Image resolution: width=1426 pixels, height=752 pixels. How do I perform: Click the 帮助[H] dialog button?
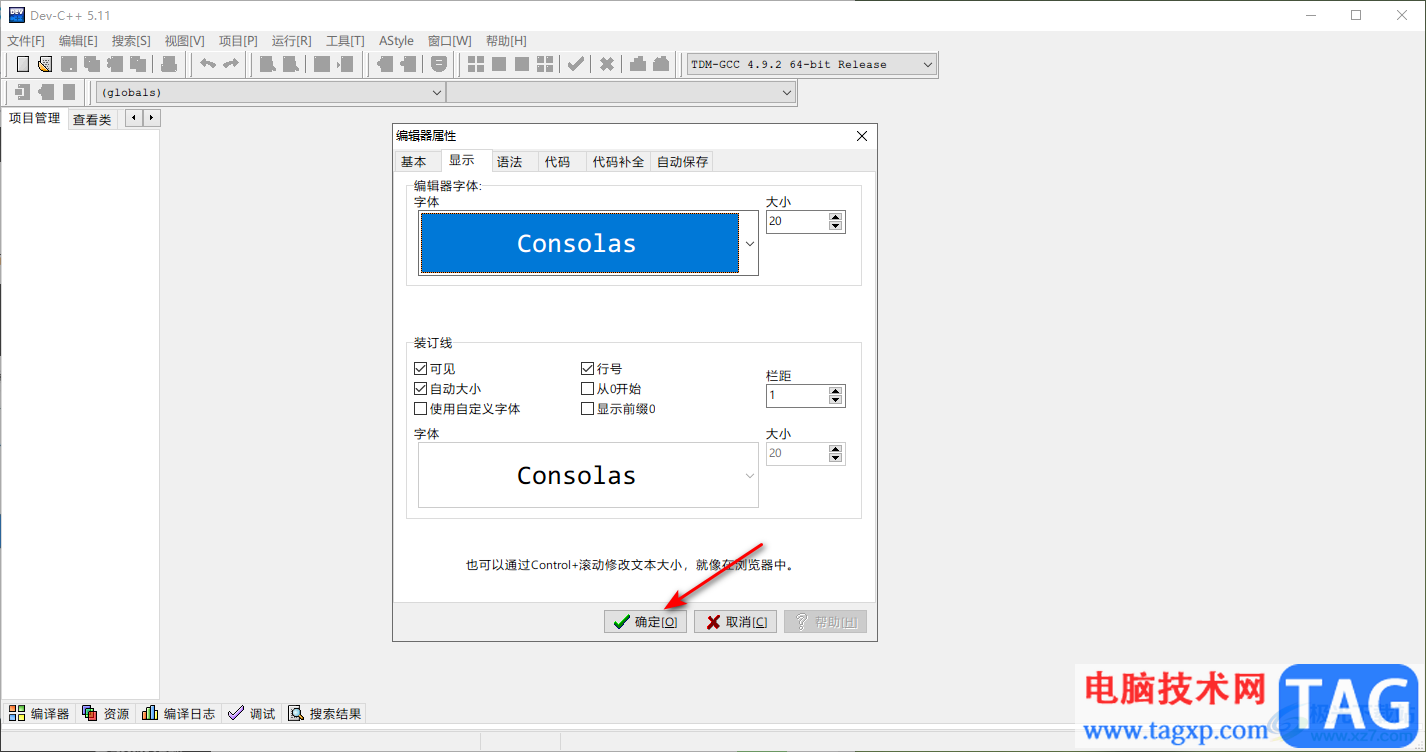[825, 622]
